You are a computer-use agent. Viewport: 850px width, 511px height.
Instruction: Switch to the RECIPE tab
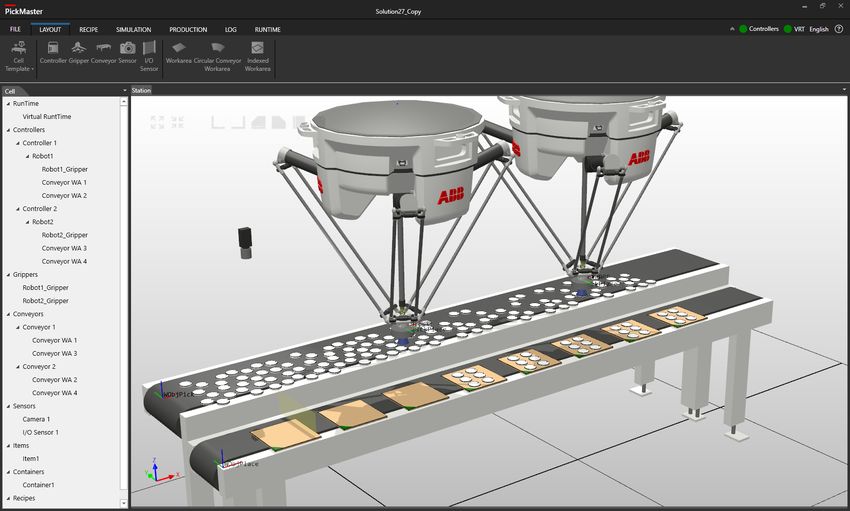88,29
